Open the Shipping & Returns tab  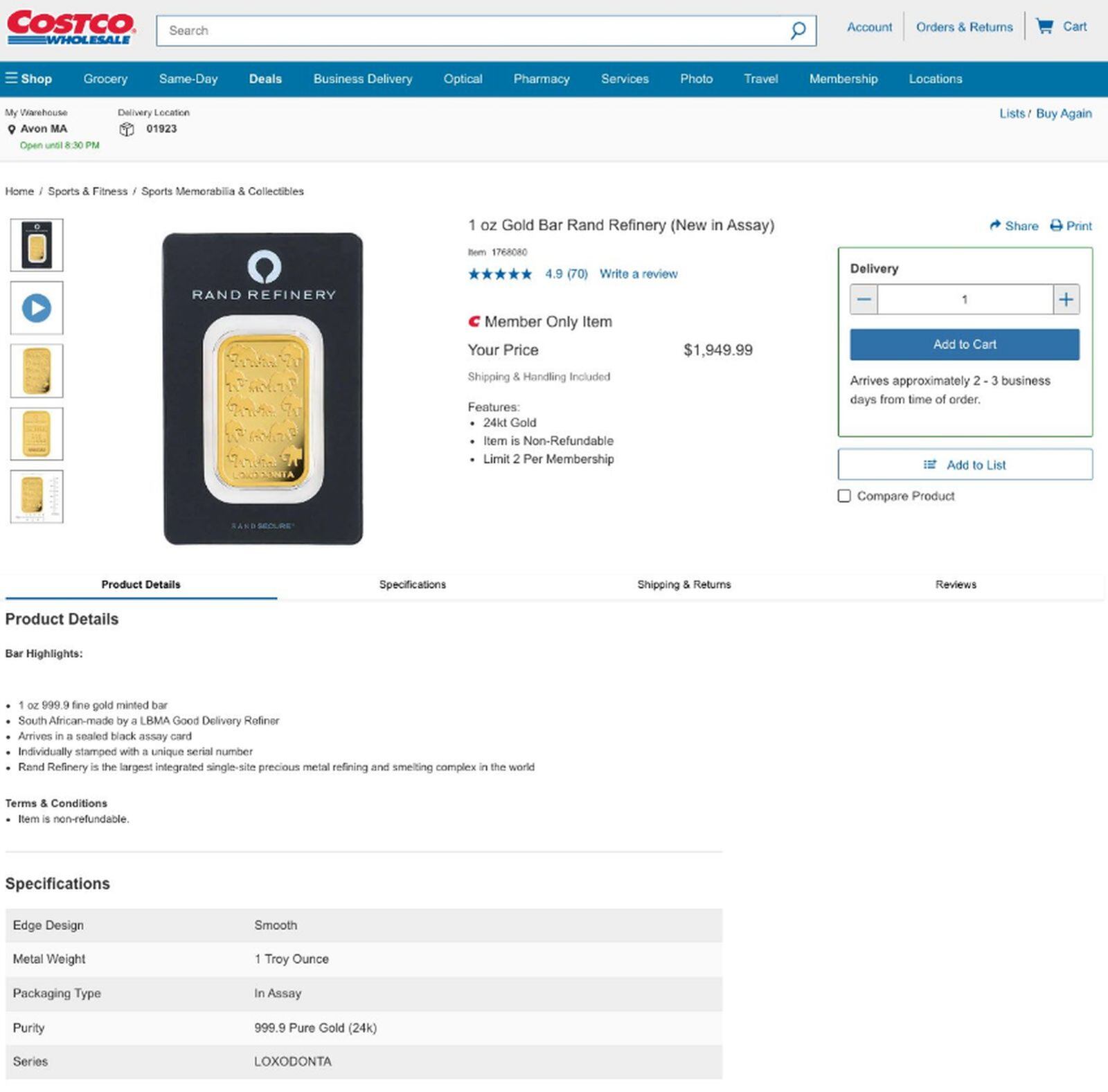(683, 584)
